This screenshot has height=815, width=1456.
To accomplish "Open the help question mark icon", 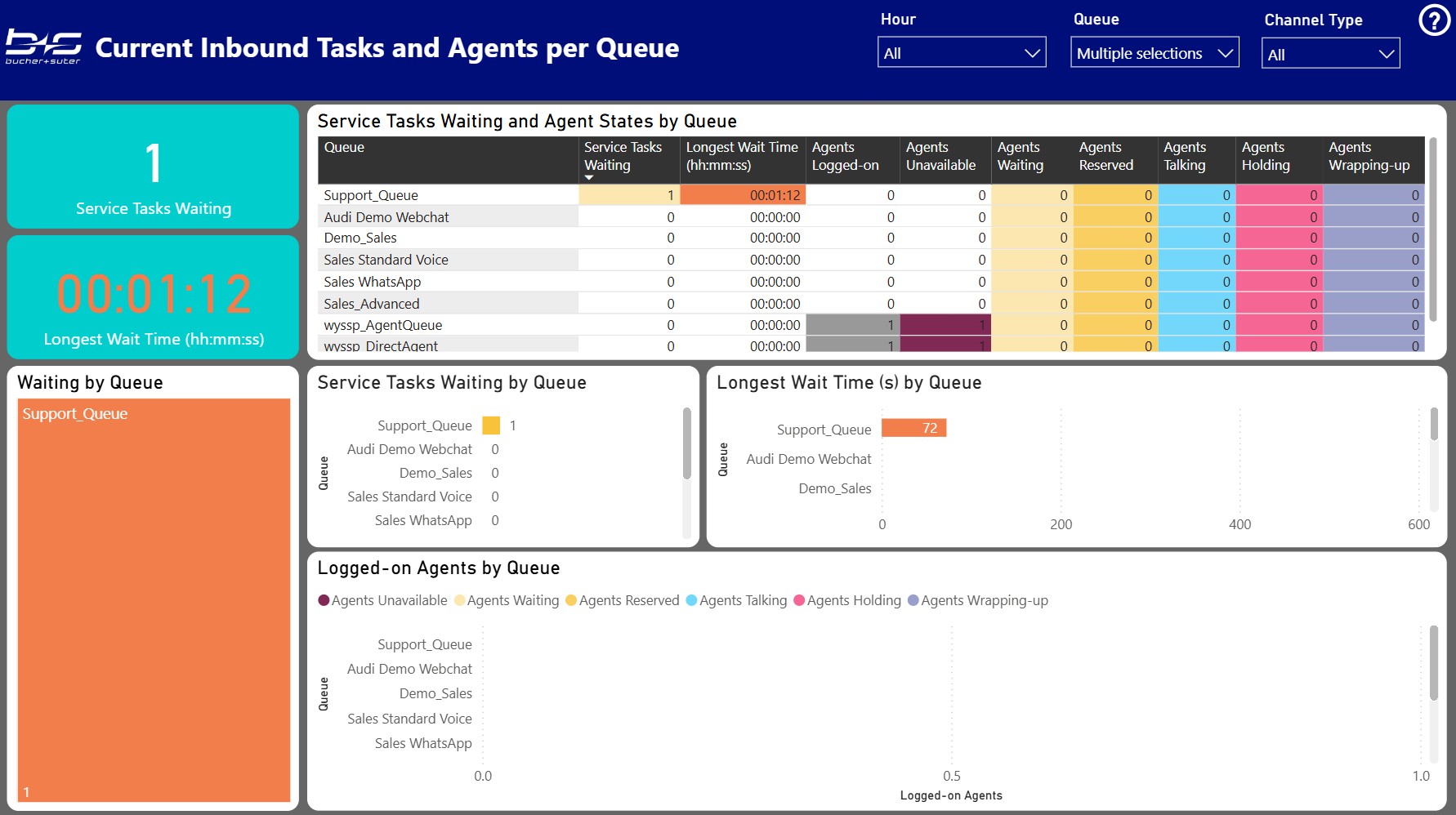I will 1434,20.
